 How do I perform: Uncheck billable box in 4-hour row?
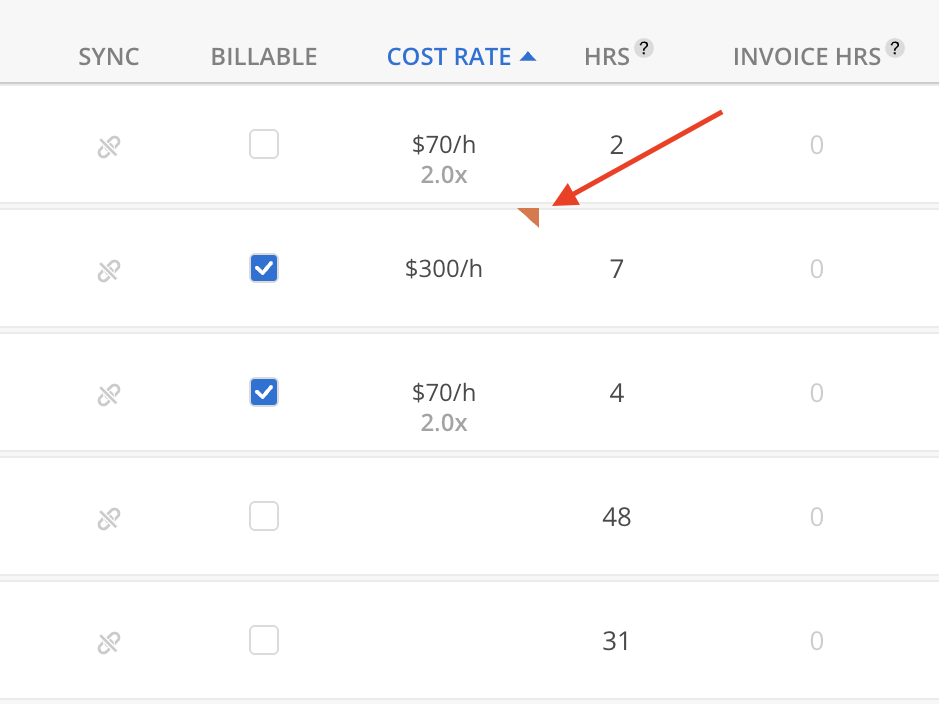point(264,392)
